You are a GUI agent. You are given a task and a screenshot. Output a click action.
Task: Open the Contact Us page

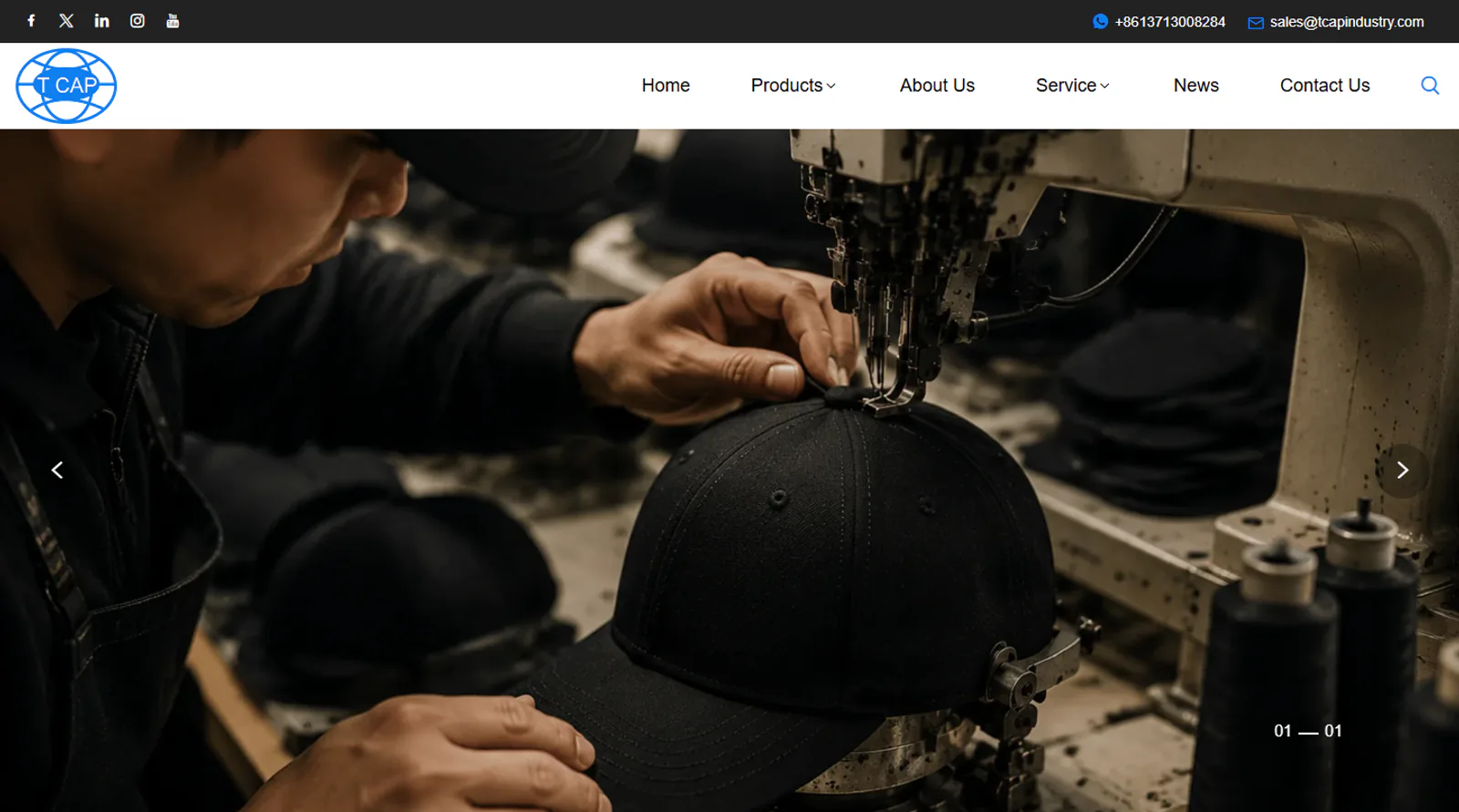point(1325,86)
